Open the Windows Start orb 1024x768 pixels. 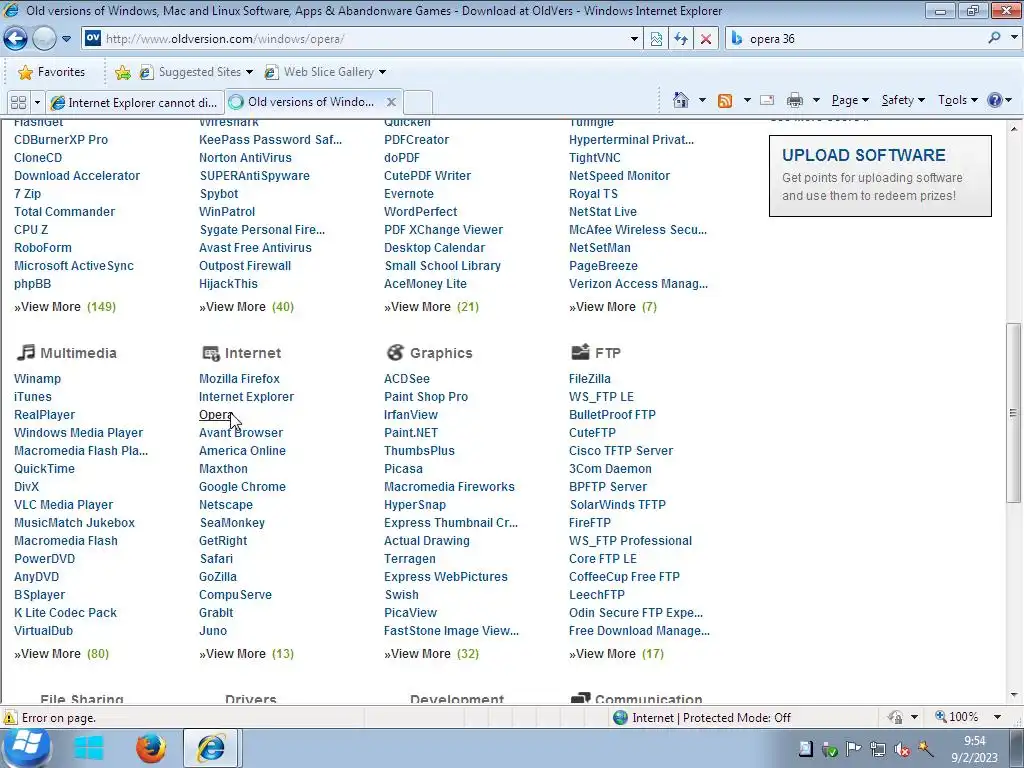pos(26,748)
